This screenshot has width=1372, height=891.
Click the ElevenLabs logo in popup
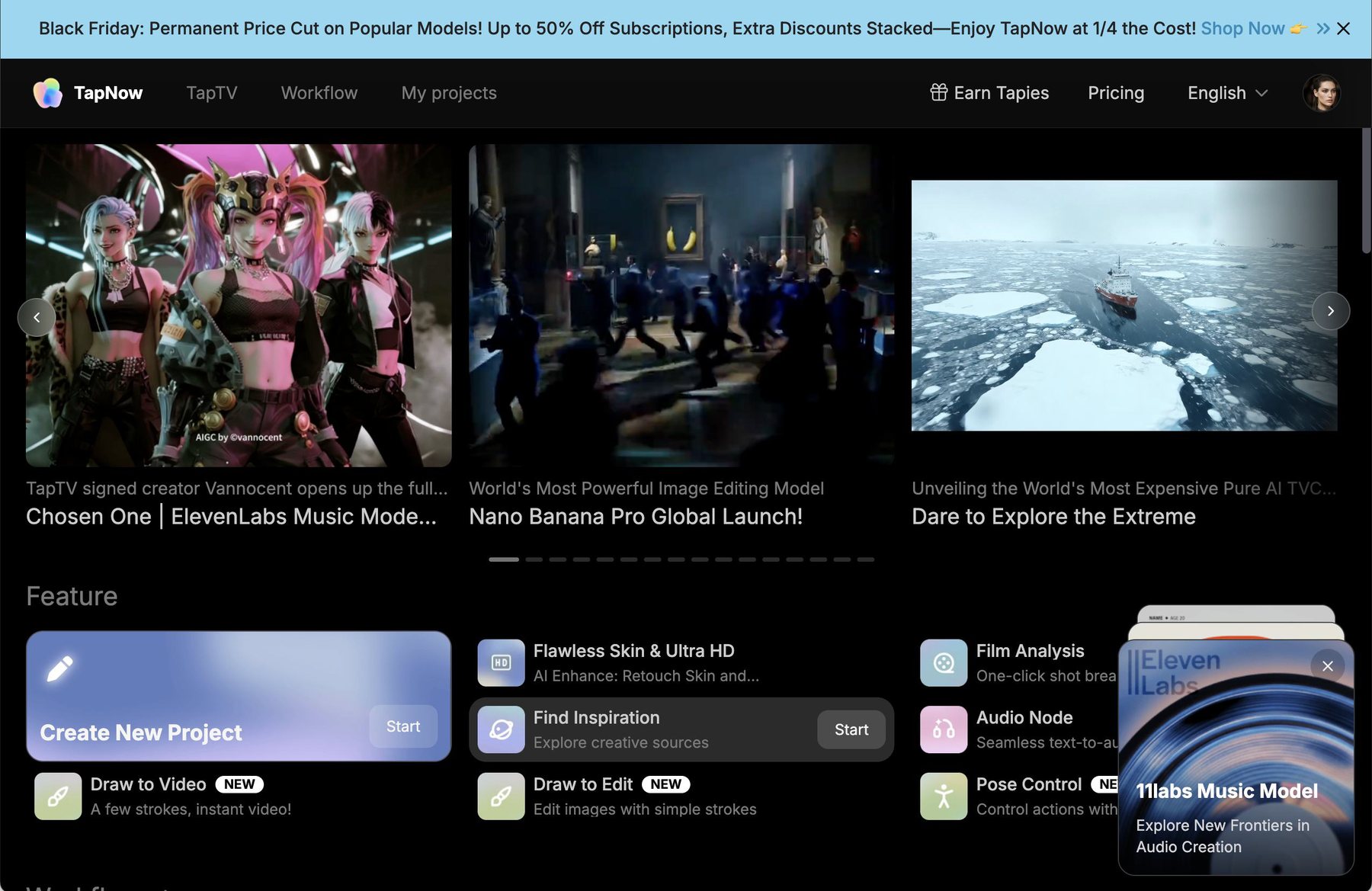[1174, 672]
